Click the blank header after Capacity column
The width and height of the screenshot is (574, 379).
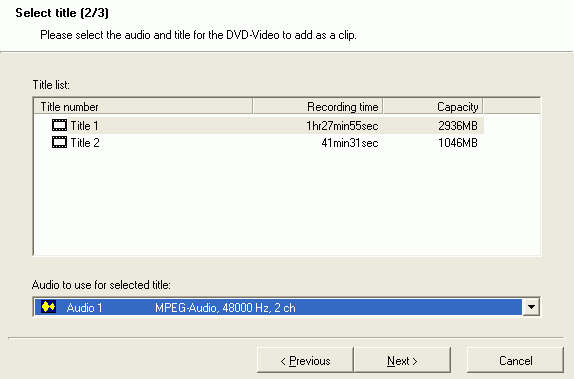point(512,107)
